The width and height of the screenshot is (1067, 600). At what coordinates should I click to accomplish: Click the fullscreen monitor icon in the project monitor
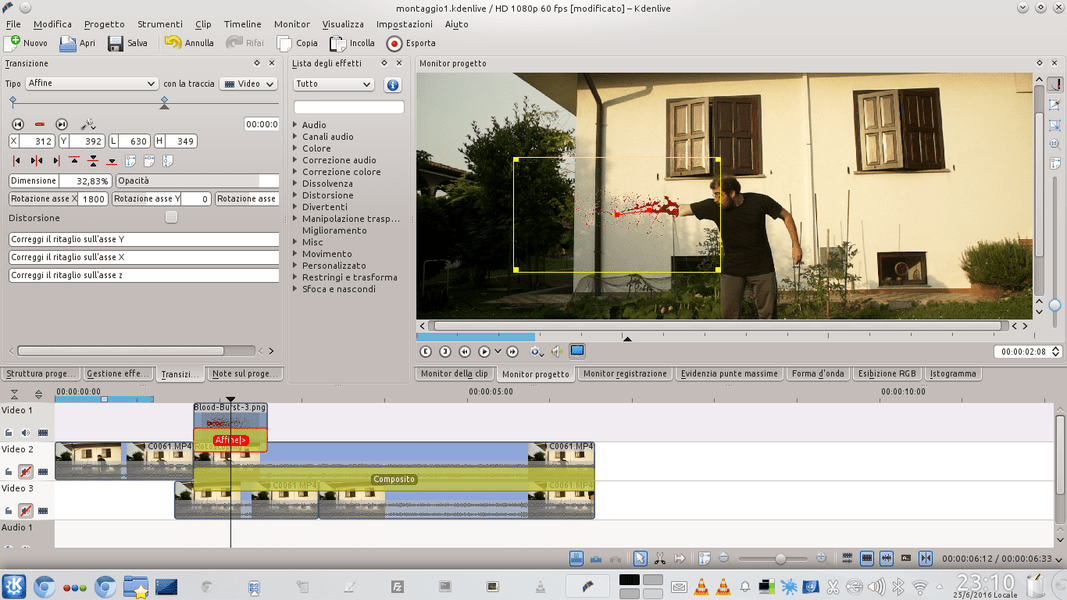coord(575,351)
